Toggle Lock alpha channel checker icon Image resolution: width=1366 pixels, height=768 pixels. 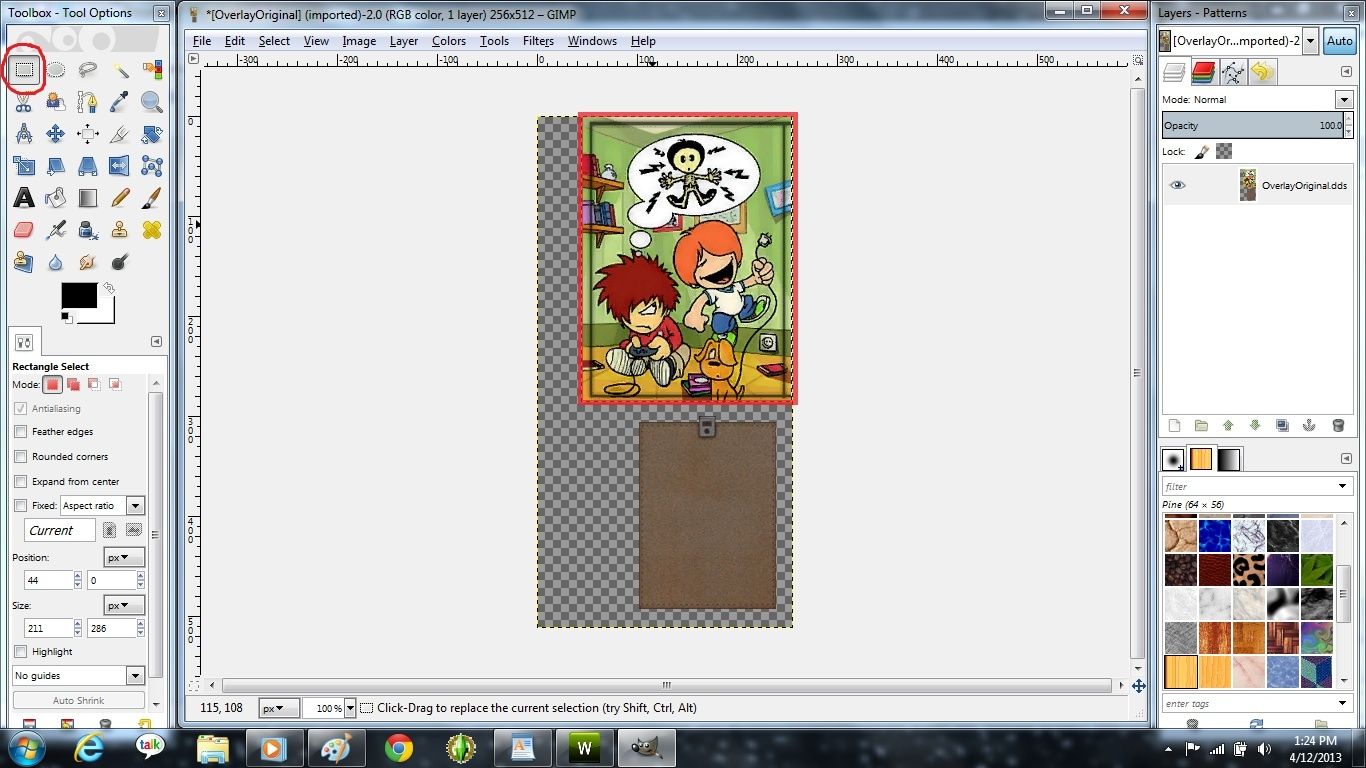1224,152
